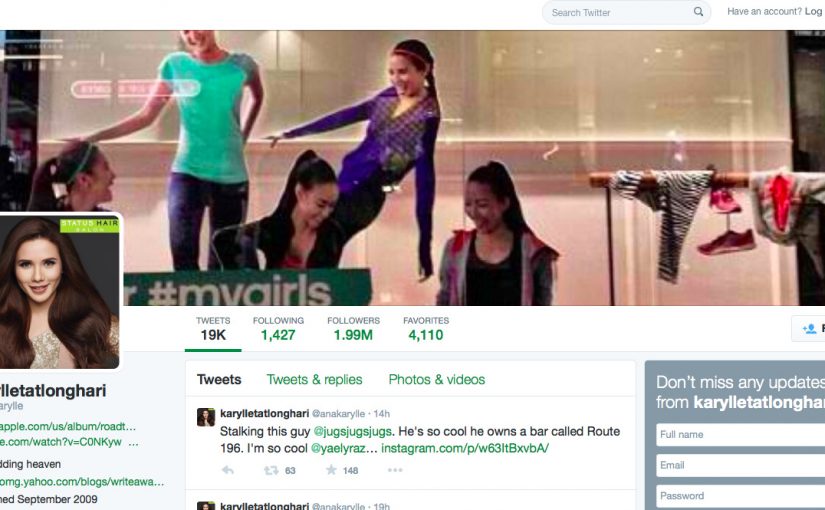
Task: Open karylle's profile photo
Action: pyautogui.click(x=59, y=292)
